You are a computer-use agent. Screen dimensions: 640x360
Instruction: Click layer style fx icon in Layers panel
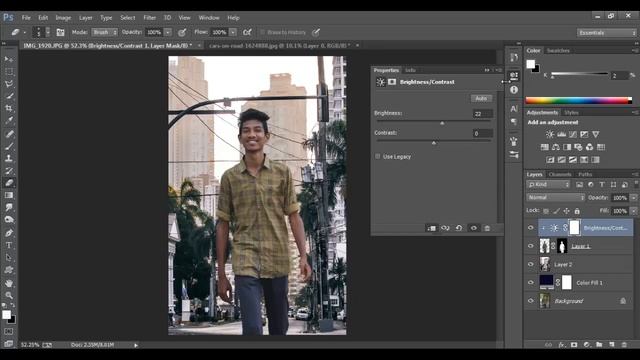coord(562,345)
